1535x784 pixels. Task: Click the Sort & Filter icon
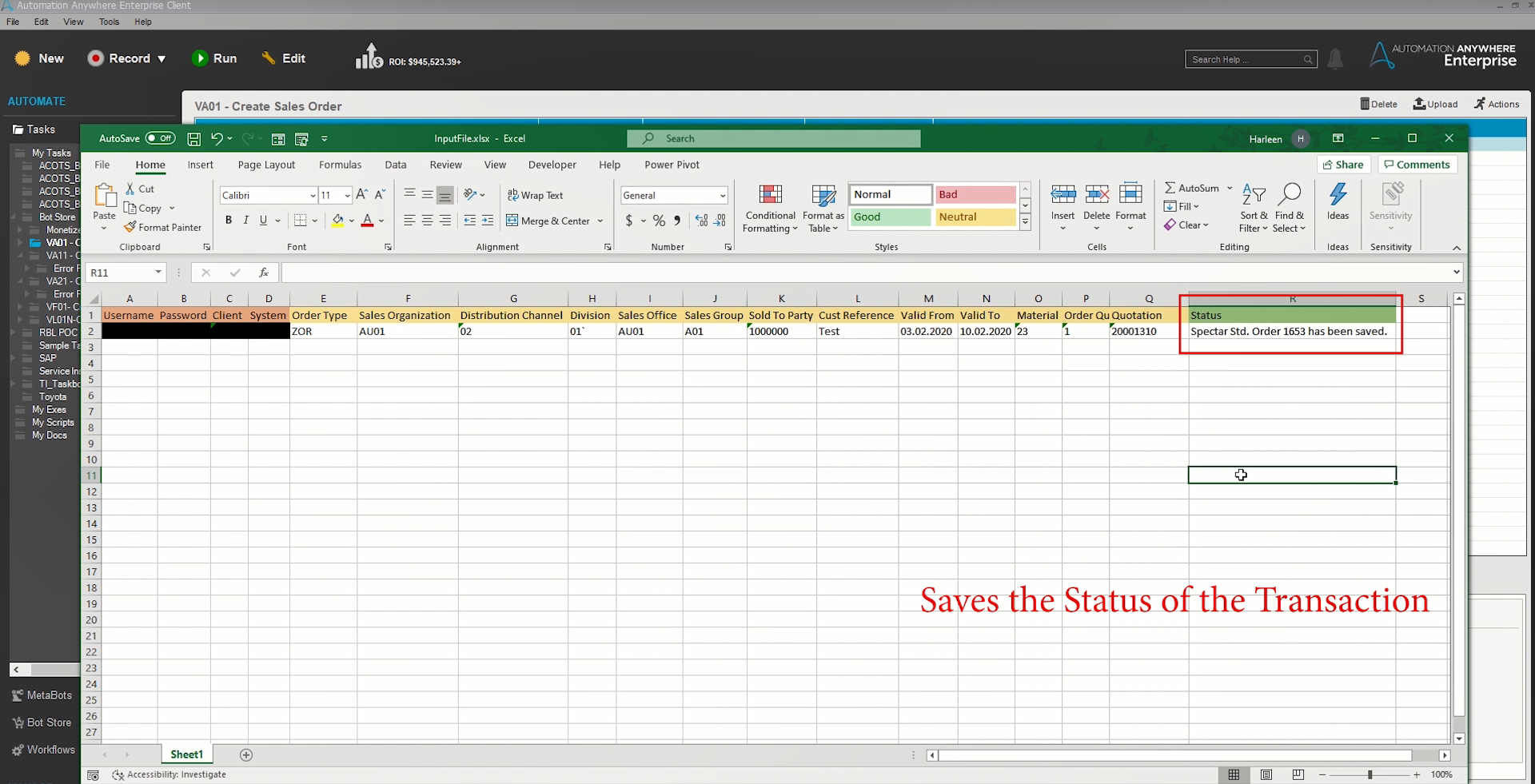[1254, 194]
